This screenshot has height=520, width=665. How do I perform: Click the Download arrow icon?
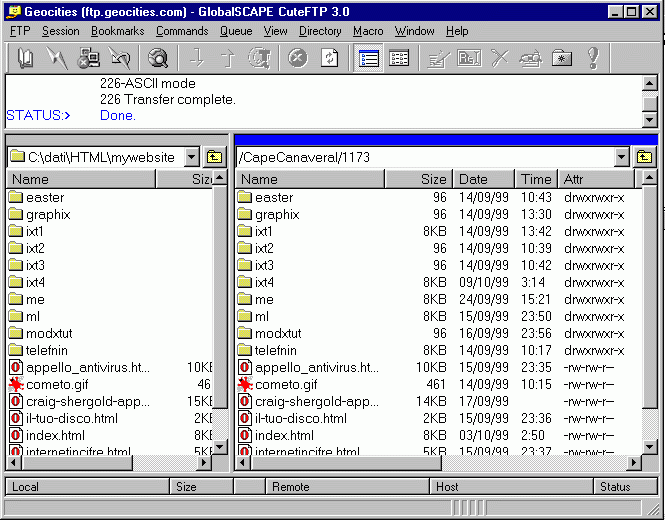coord(196,58)
